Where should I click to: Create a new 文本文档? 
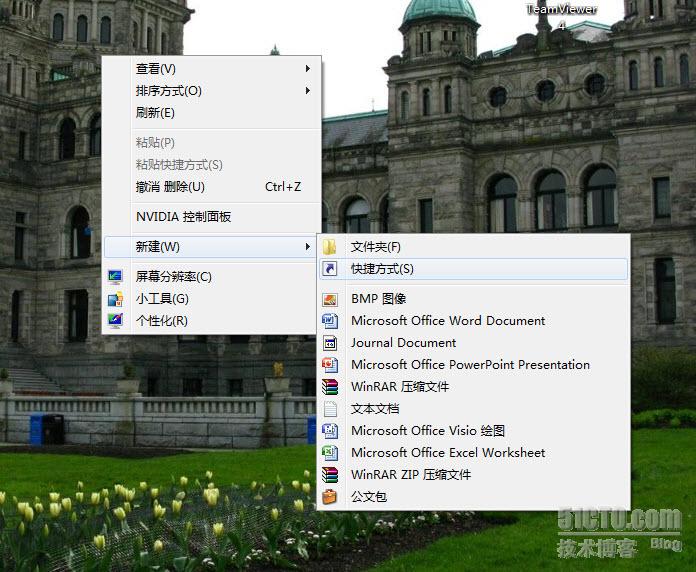[474, 408]
